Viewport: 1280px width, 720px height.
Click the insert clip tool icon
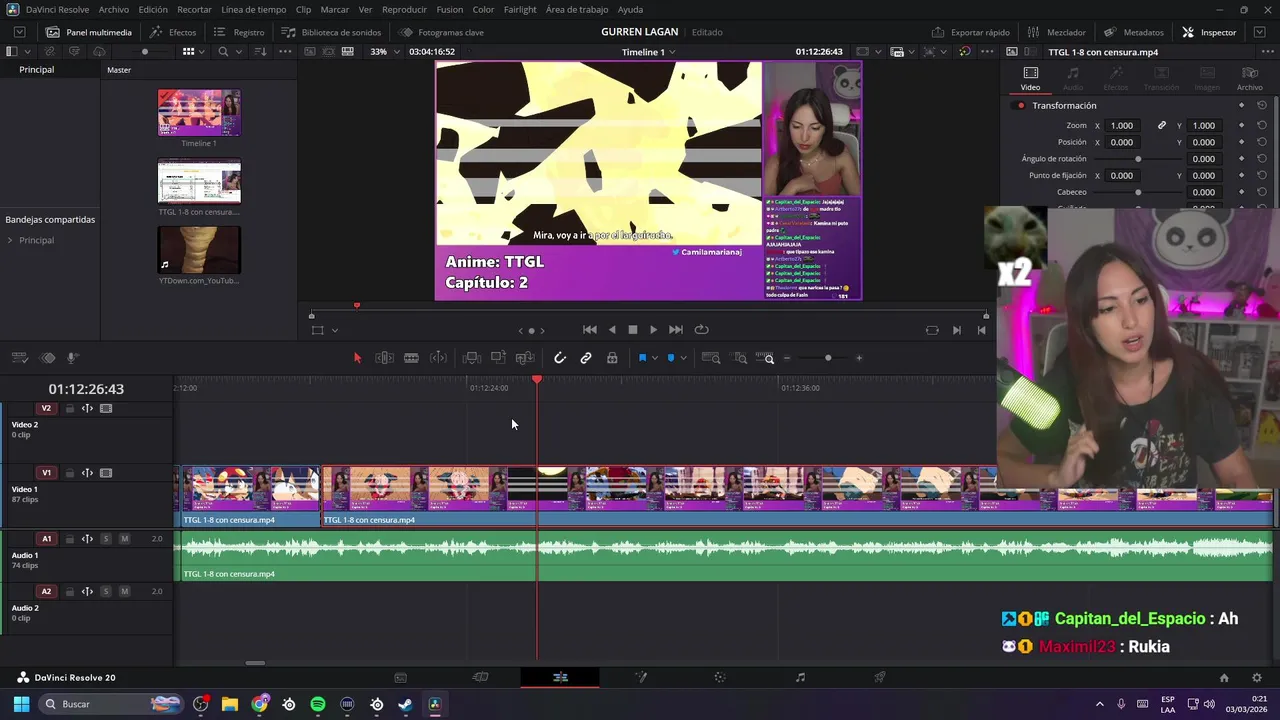[x=472, y=358]
